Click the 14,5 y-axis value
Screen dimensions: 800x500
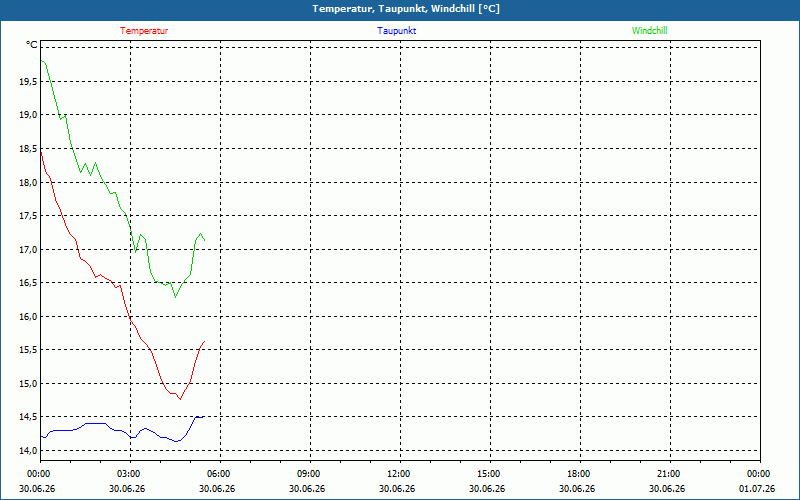pyautogui.click(x=29, y=417)
